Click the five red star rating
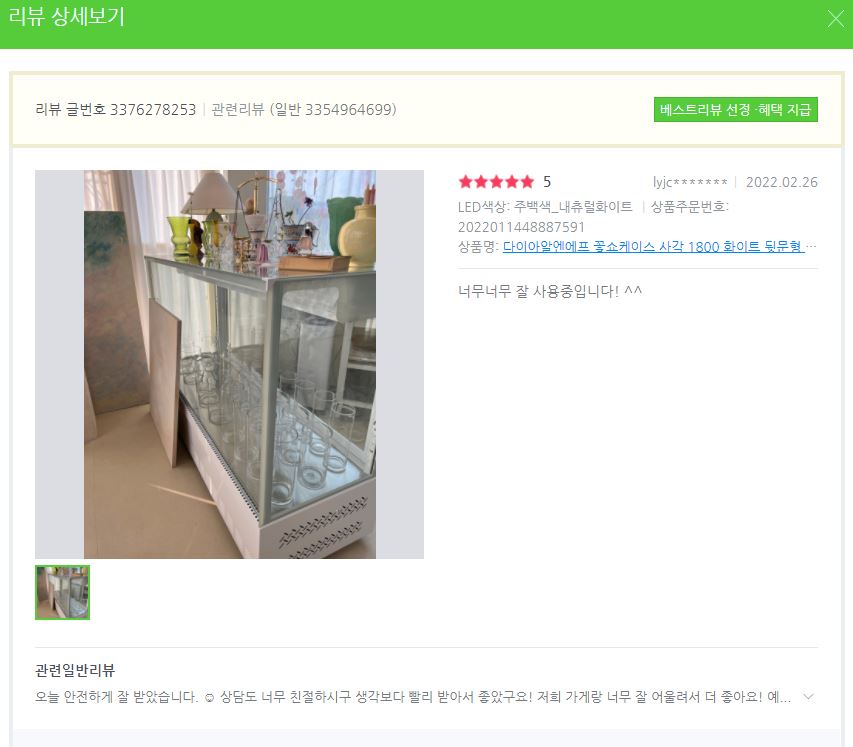 point(496,182)
